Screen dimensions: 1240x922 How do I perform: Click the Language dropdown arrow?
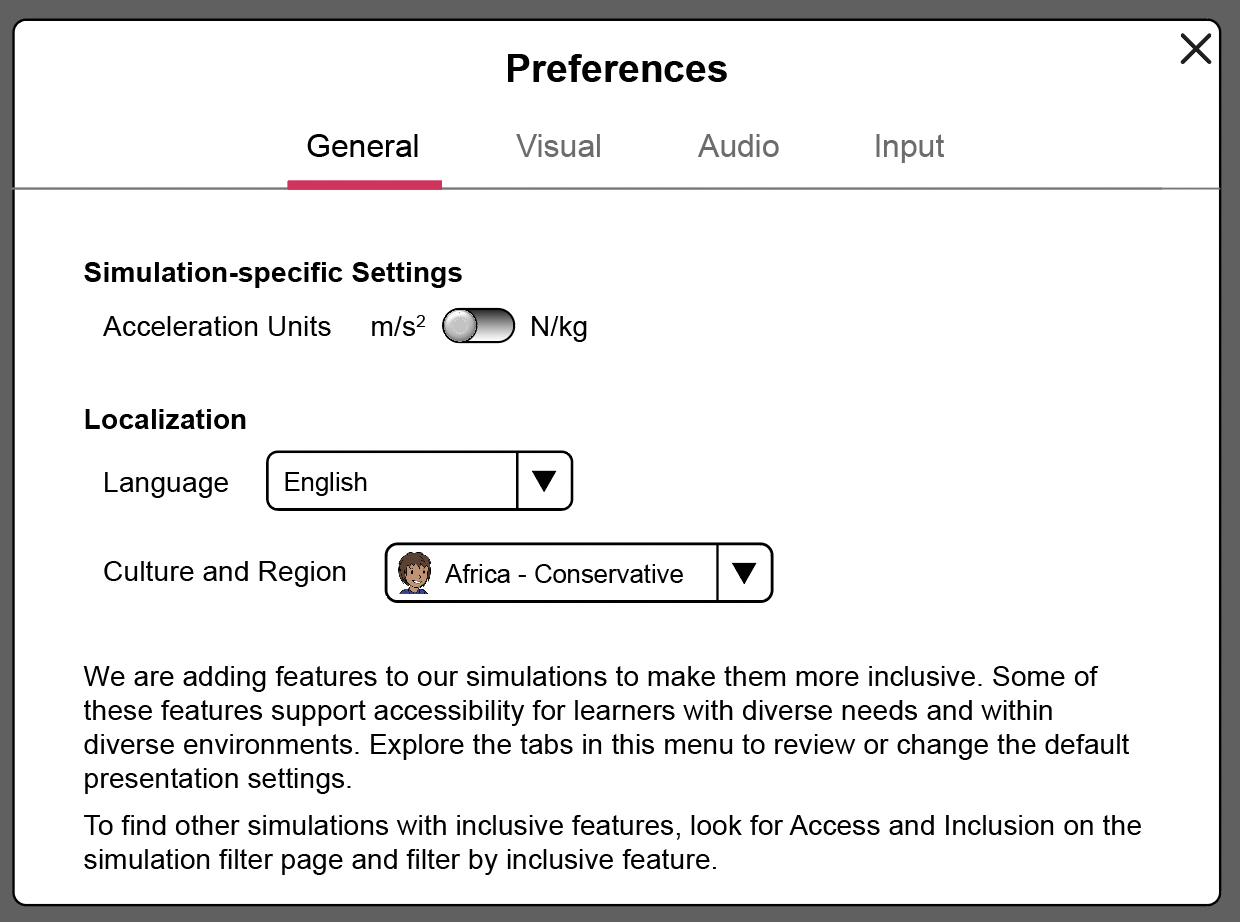(544, 481)
